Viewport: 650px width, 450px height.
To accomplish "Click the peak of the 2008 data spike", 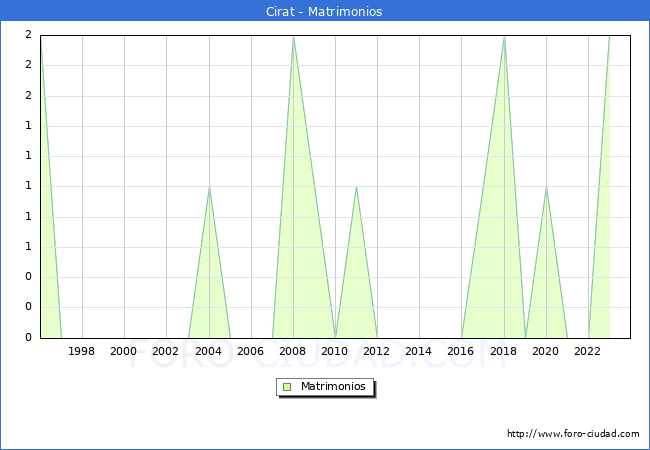I will point(293,37).
